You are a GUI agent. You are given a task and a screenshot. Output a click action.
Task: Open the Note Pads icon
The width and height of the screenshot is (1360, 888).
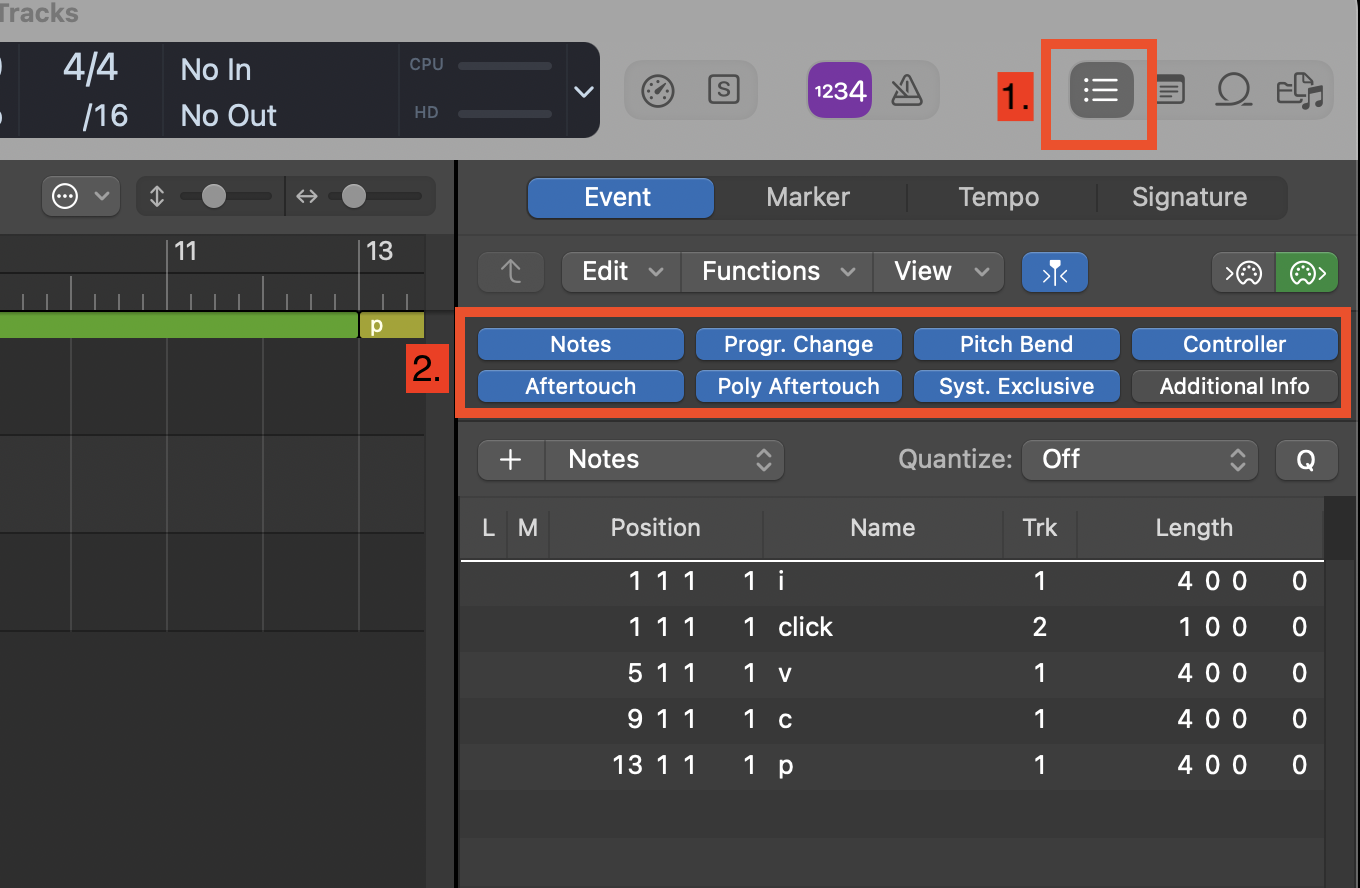point(1170,92)
